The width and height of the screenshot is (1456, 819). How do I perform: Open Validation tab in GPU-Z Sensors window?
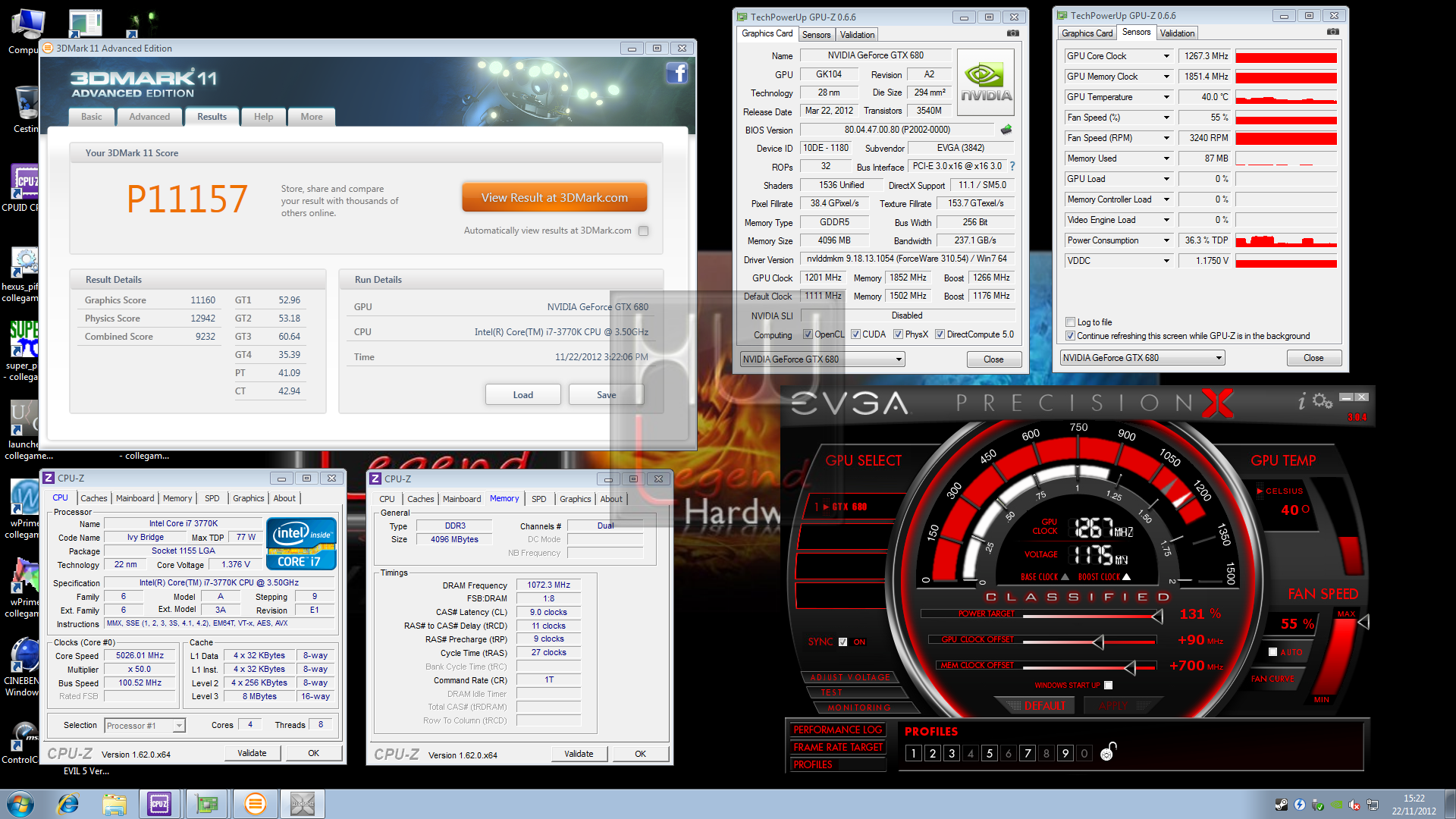pyautogui.click(x=1177, y=33)
